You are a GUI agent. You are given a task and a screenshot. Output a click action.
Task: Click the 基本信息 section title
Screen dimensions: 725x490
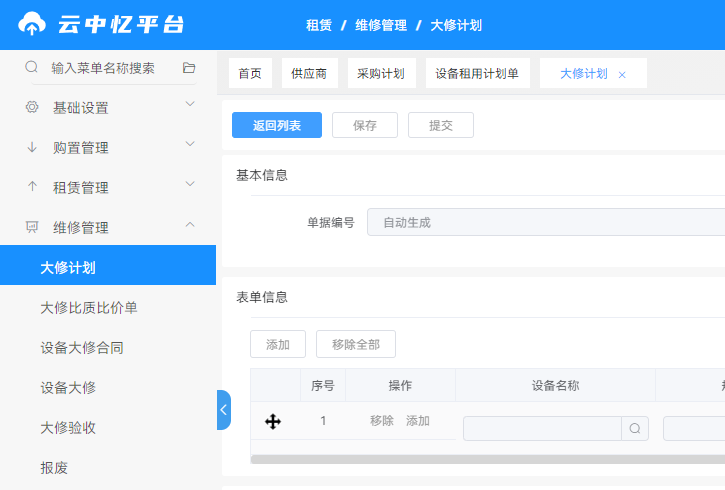(262, 175)
